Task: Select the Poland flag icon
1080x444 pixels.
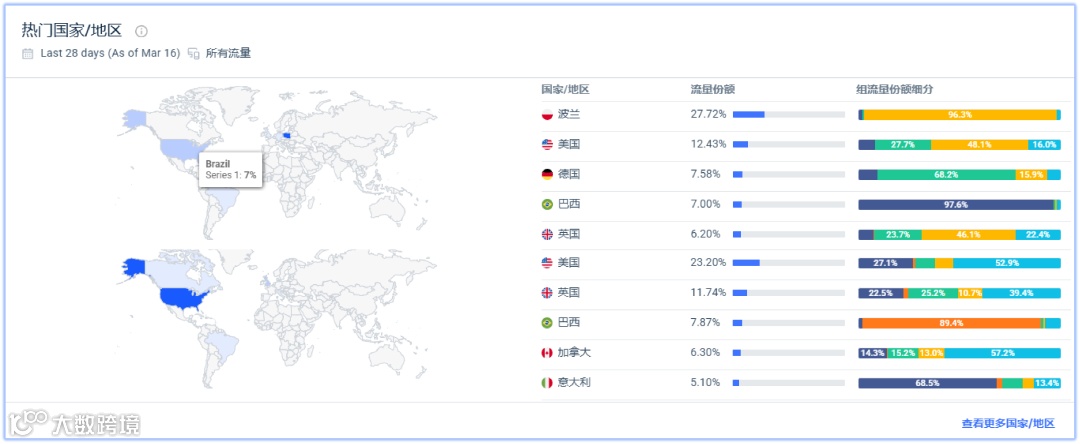Action: (x=547, y=115)
